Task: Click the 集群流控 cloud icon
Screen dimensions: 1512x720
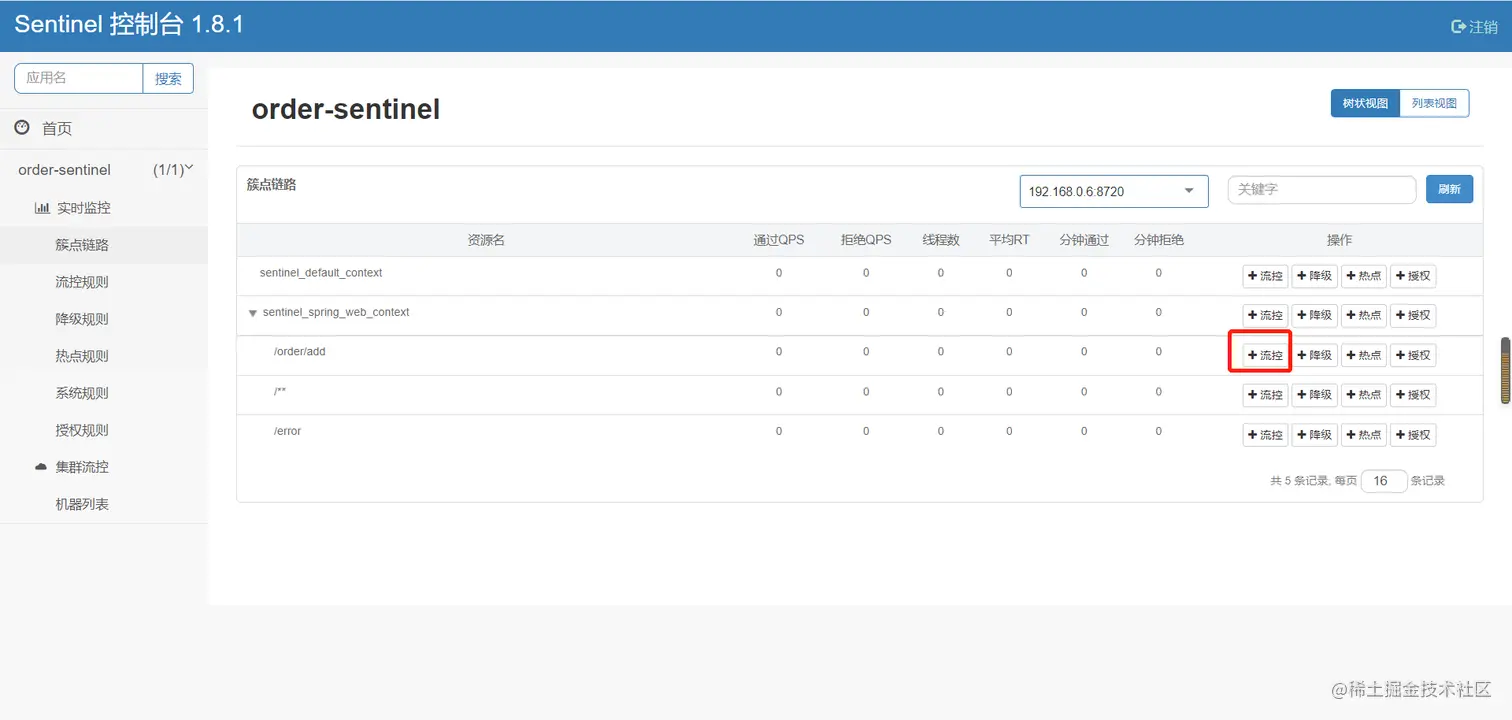Action: click(x=41, y=467)
